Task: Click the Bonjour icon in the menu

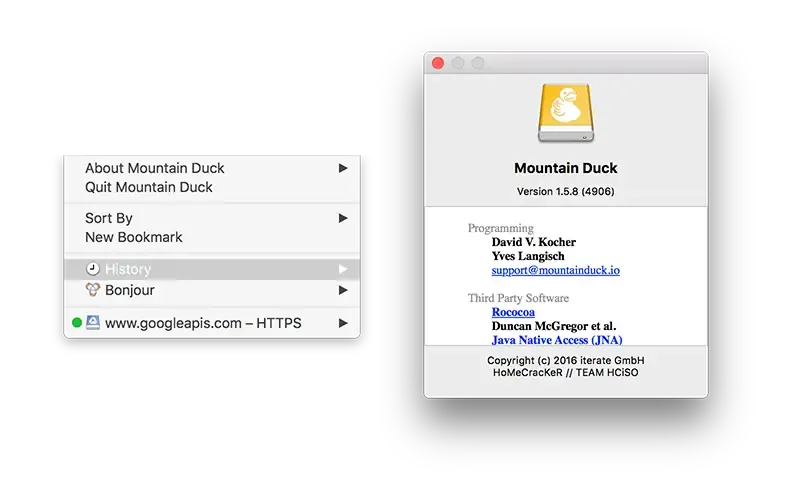Action: (x=92, y=290)
